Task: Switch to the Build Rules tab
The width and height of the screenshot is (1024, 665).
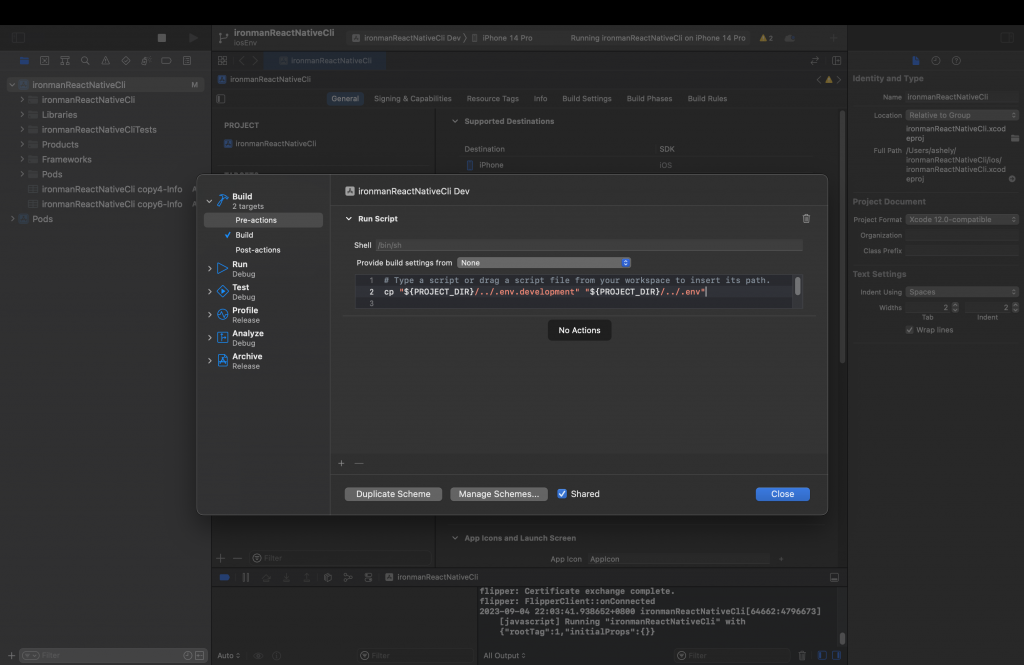Action: tap(707, 99)
